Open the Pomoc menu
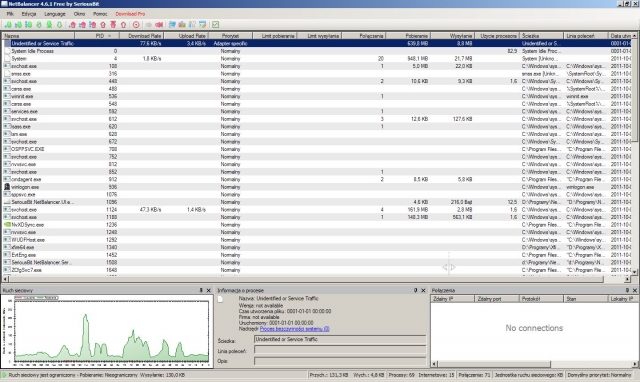Screen dimensions: 640x382 point(100,14)
